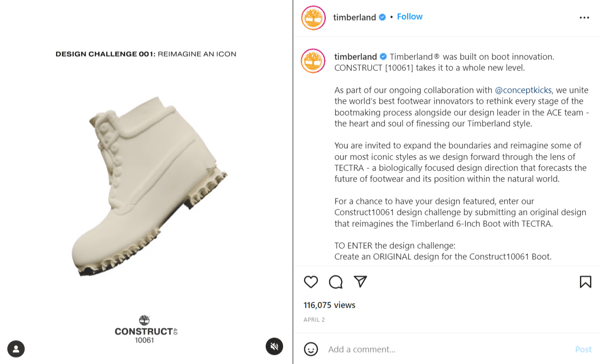
Task: Click the timberland username in the header
Action: 354,18
